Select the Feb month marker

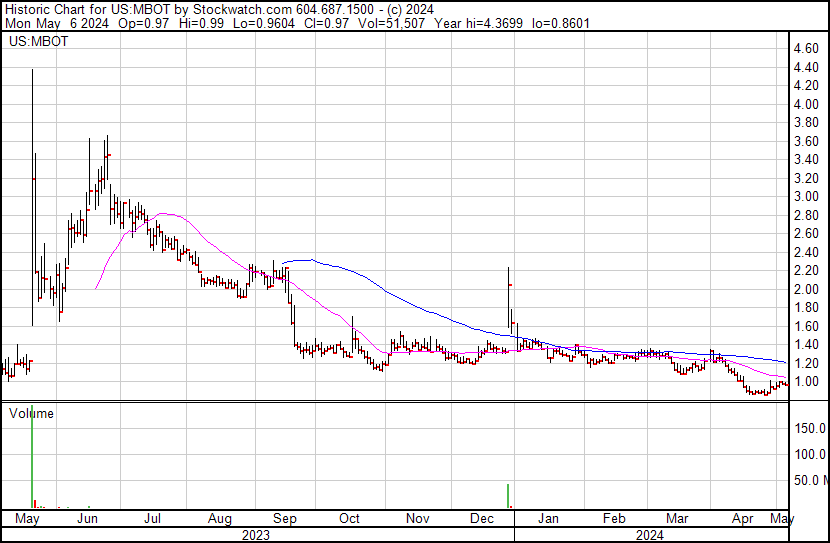point(614,519)
